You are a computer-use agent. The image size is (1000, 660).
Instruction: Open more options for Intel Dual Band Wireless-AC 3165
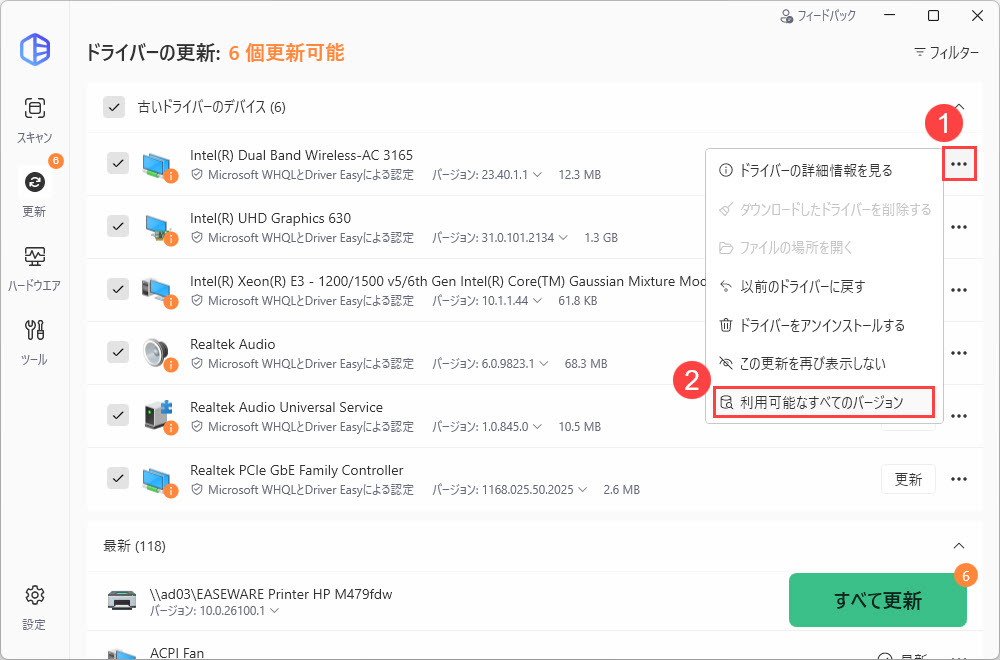click(959, 165)
